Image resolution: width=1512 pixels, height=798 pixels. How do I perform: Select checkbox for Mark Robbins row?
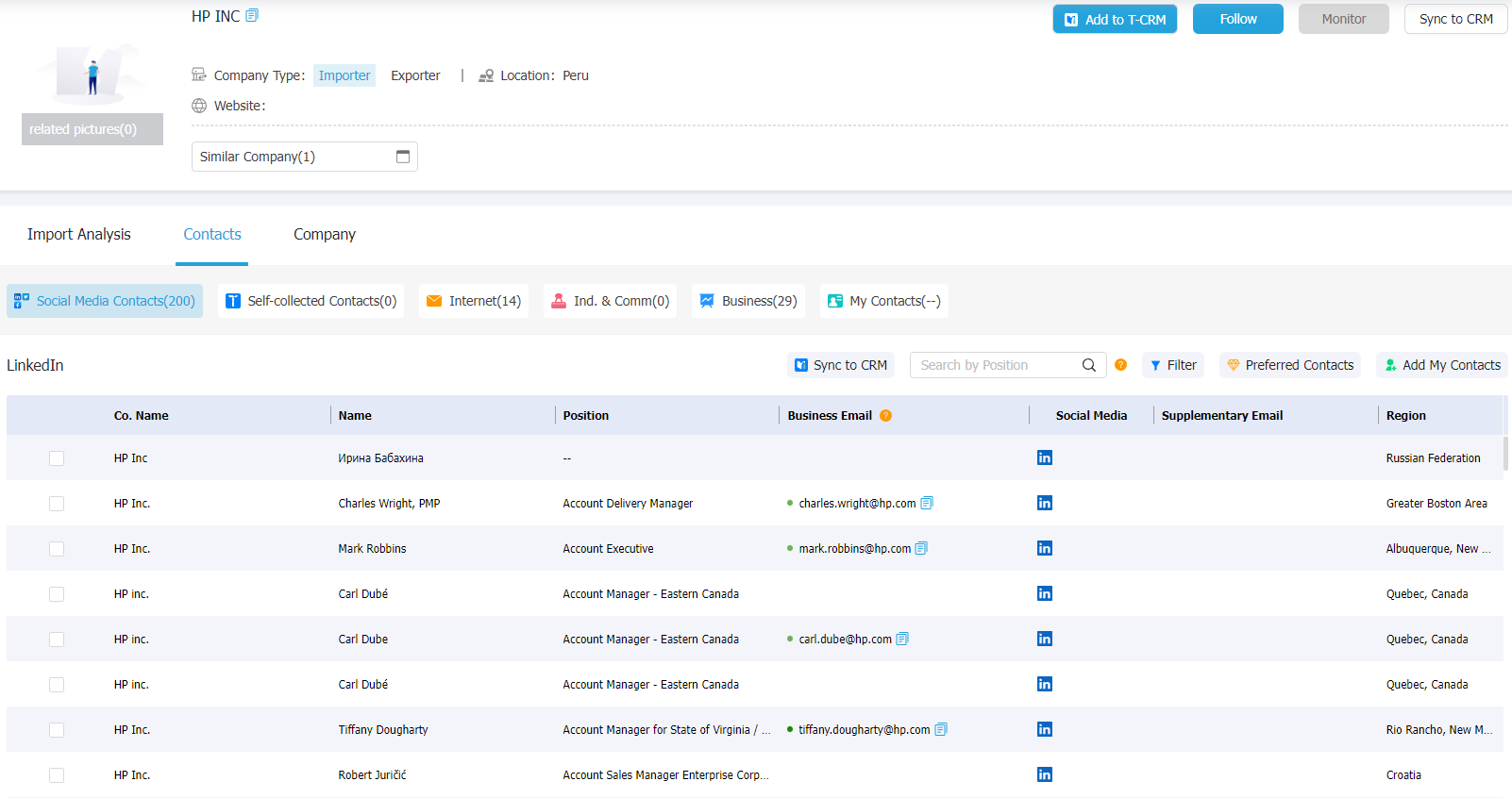pos(57,549)
